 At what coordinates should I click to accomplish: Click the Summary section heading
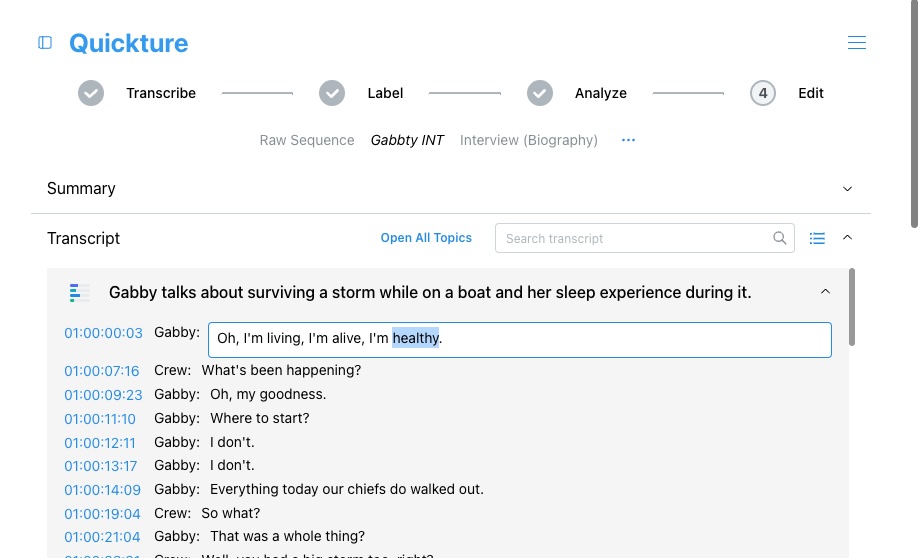(81, 189)
